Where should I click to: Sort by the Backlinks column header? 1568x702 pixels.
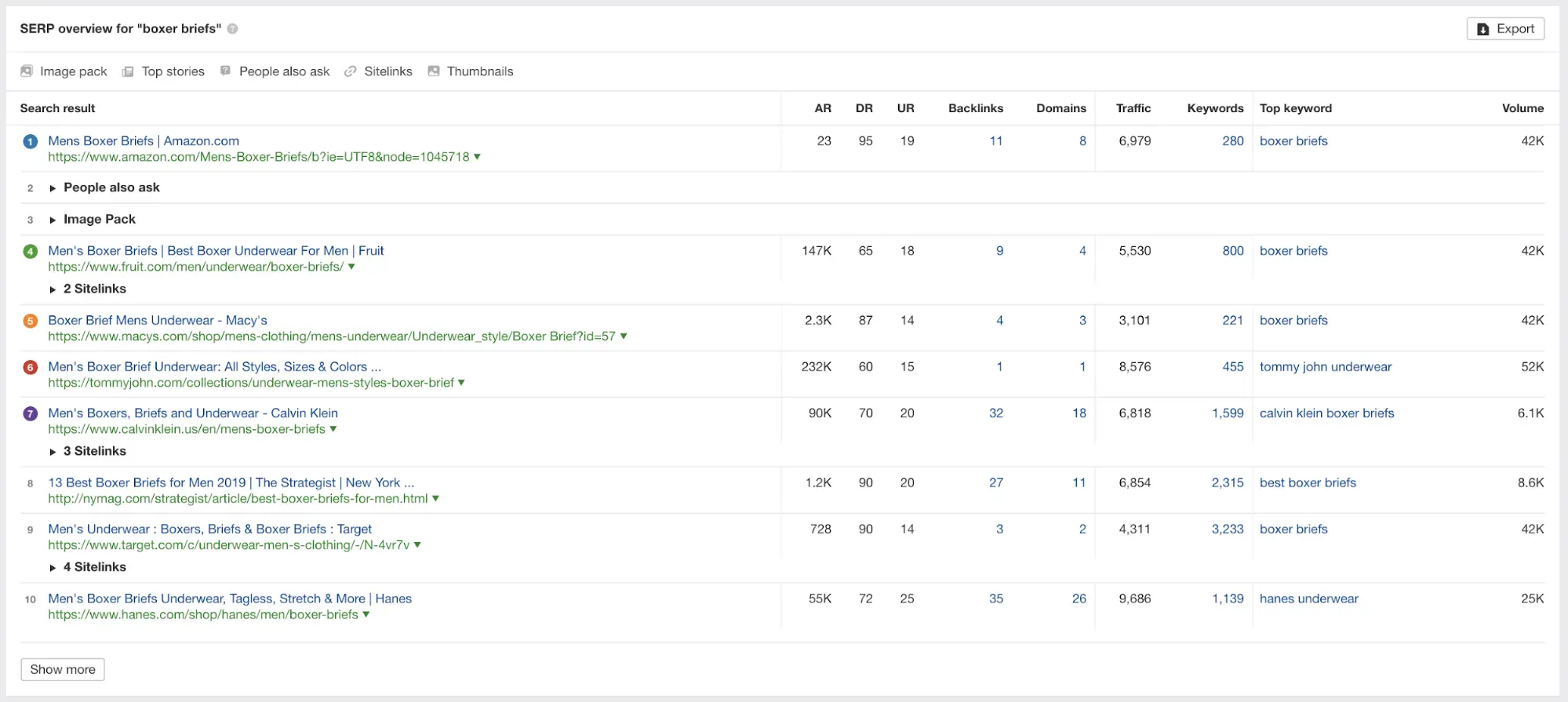coord(975,108)
